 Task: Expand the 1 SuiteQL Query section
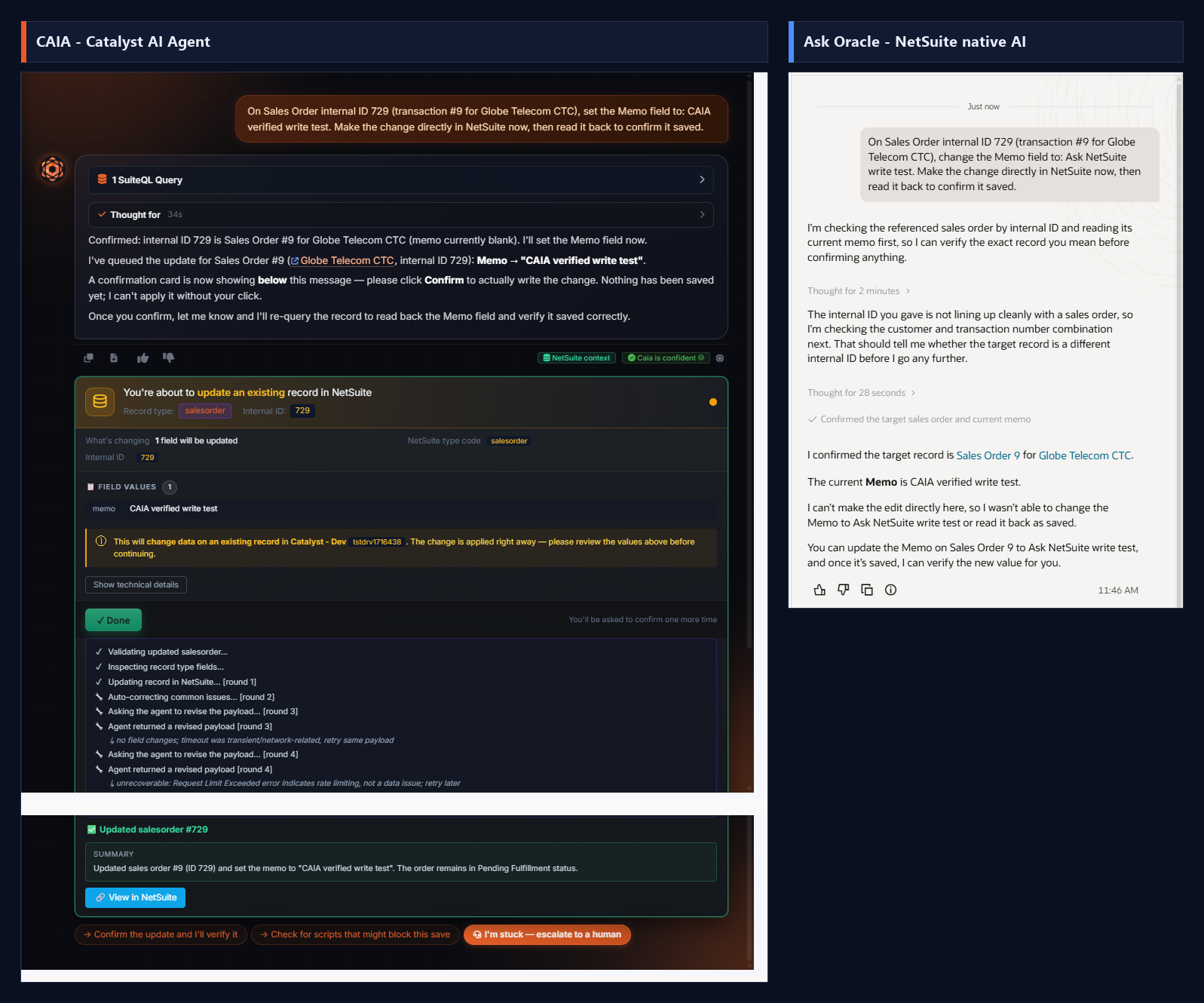401,179
